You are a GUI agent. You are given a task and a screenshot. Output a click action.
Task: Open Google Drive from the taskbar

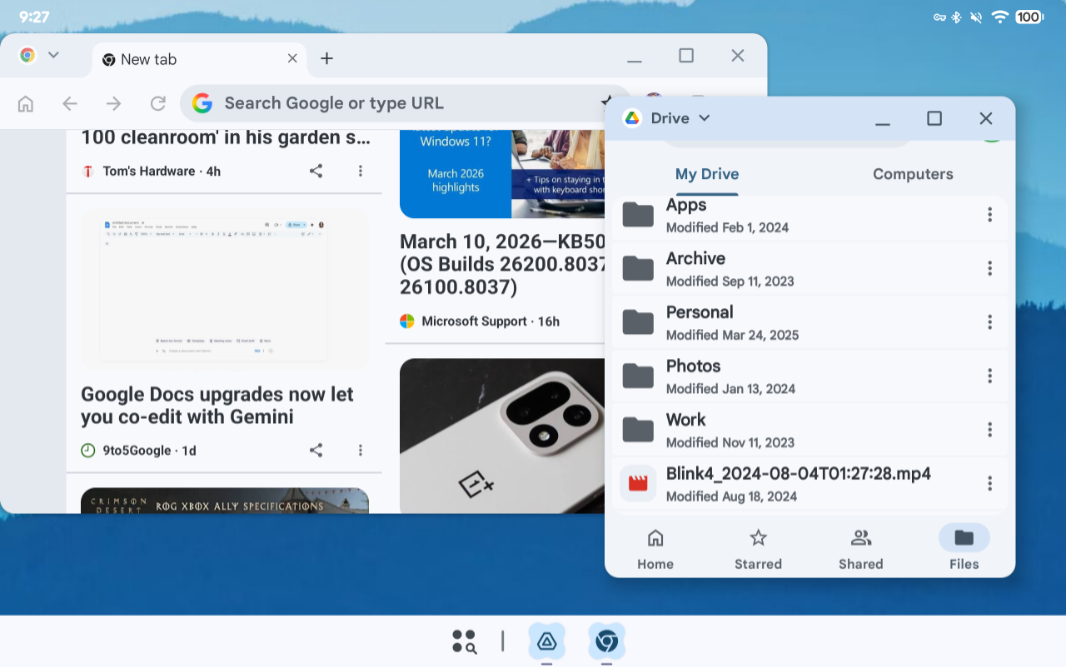pos(547,641)
